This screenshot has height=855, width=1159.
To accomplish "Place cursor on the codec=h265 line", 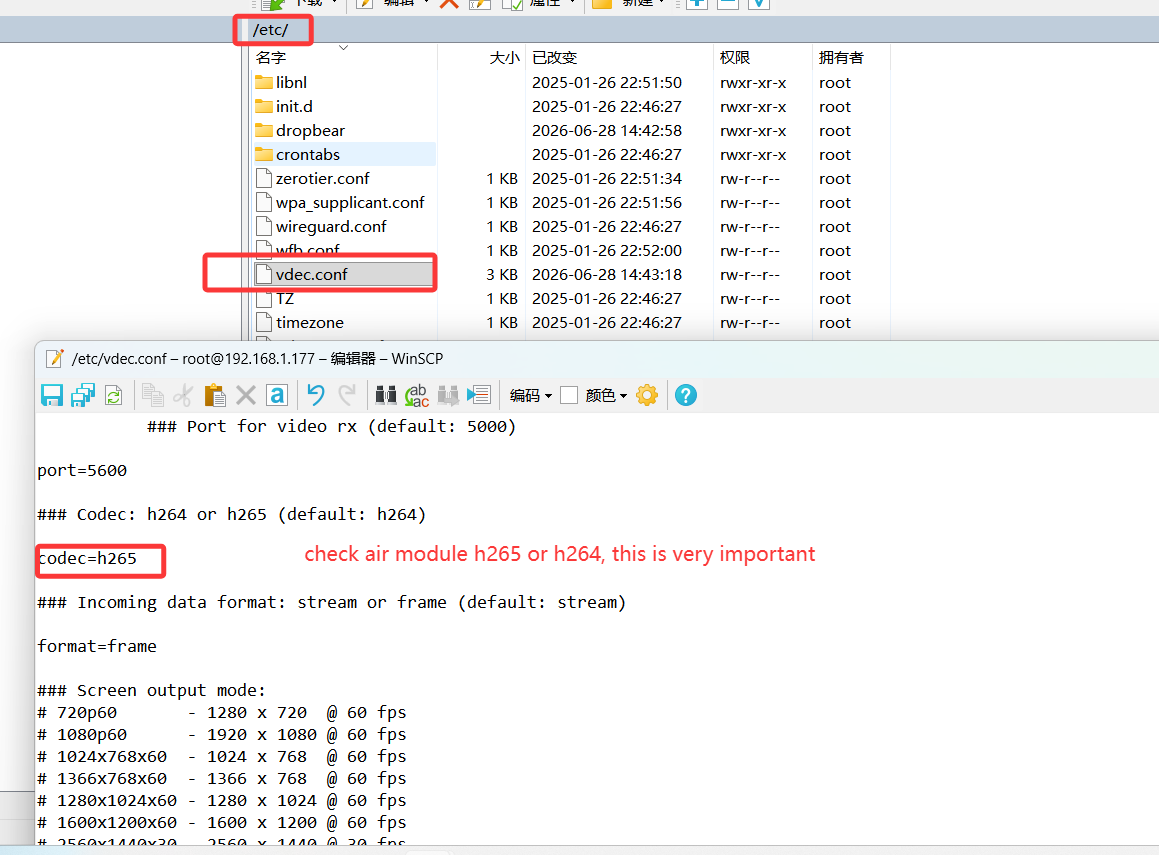I will coord(87,559).
